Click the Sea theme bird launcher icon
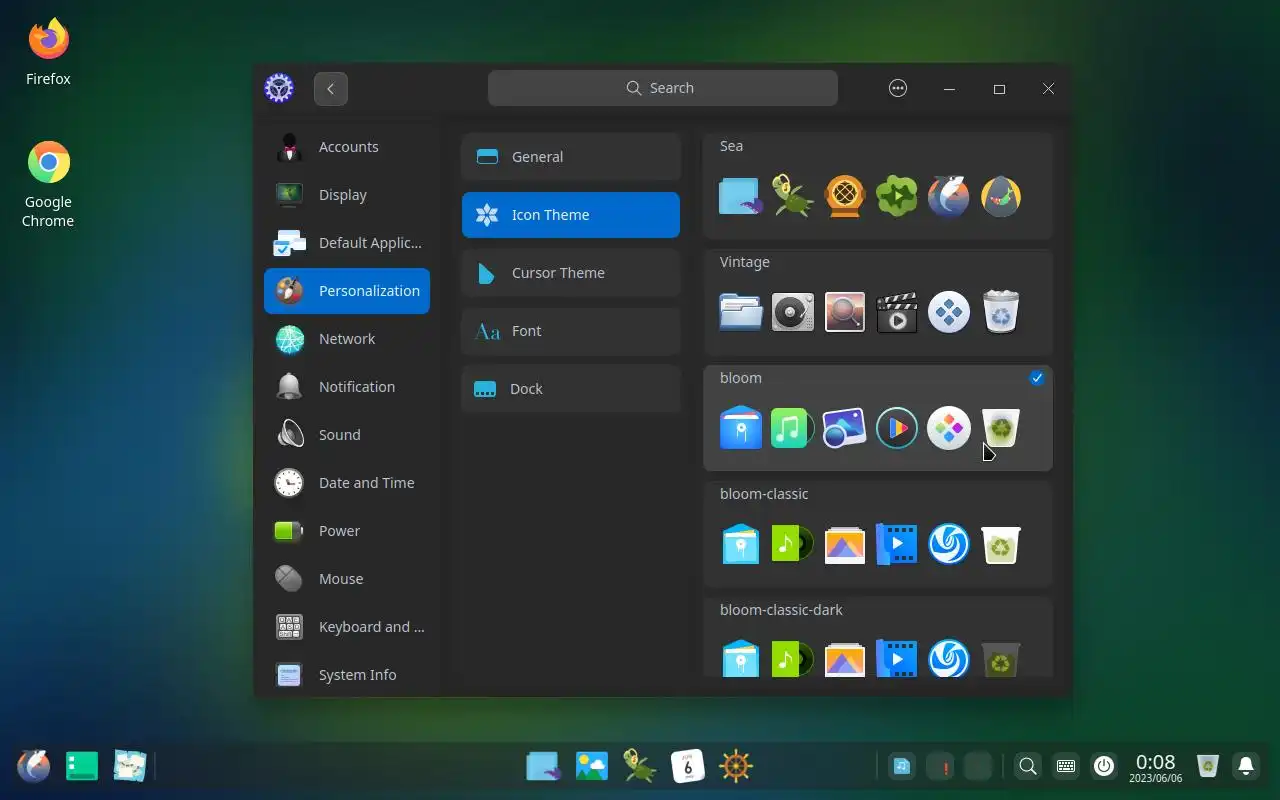 (948, 196)
